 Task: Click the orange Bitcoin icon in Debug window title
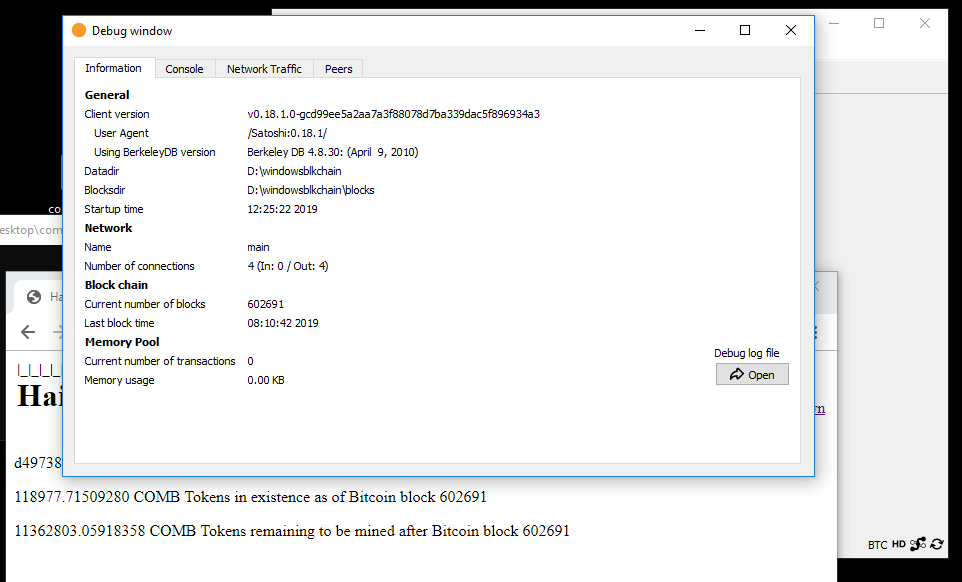point(79,30)
